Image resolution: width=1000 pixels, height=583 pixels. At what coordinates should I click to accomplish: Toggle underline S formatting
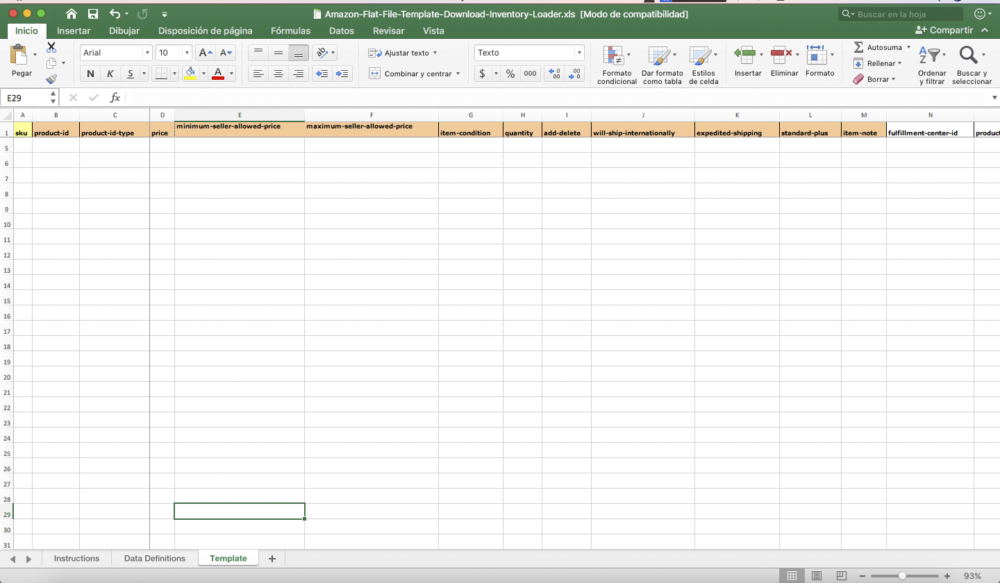point(130,73)
